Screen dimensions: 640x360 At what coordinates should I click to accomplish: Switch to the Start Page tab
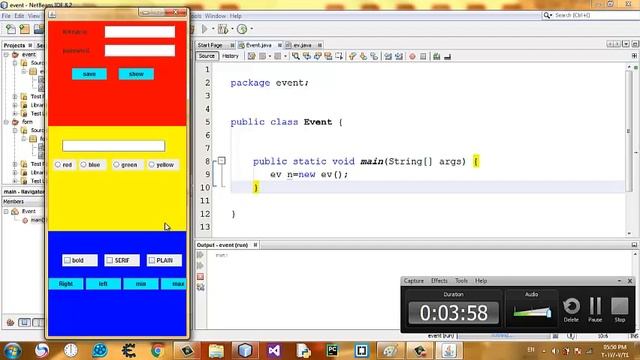click(x=211, y=45)
